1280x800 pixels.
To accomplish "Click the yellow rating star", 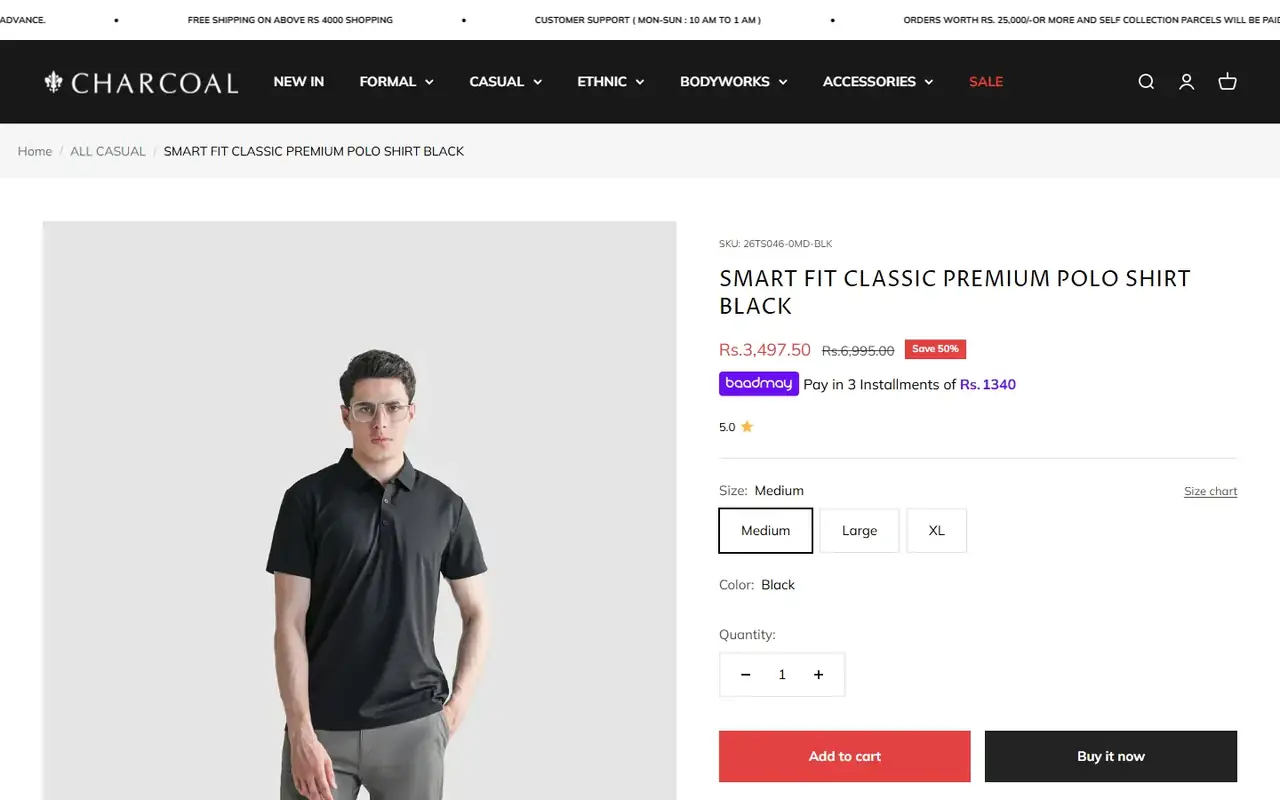I will (x=747, y=427).
